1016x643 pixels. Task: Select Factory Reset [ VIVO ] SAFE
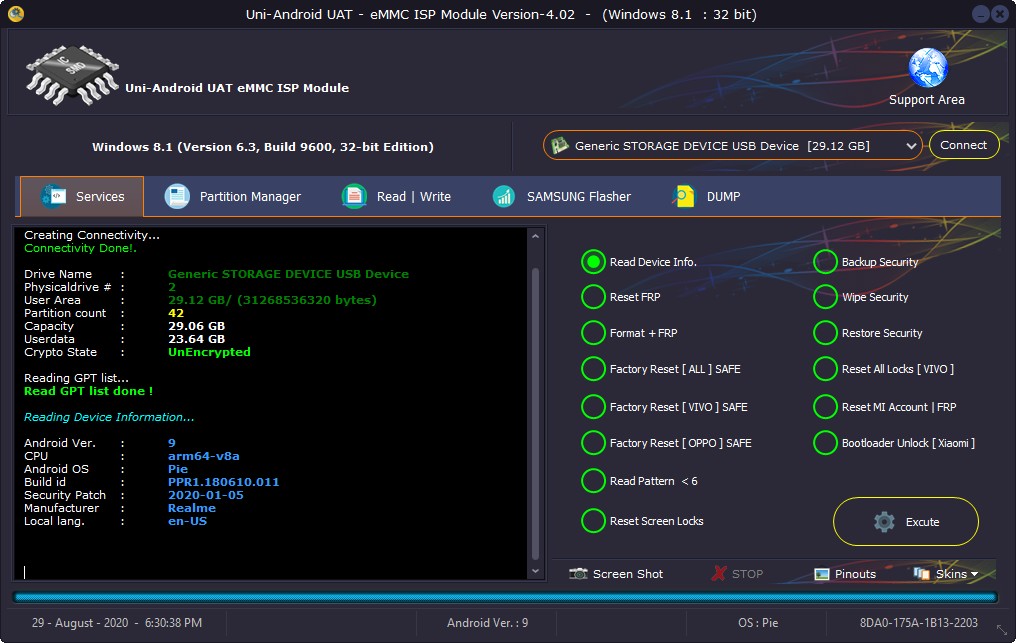(x=594, y=407)
